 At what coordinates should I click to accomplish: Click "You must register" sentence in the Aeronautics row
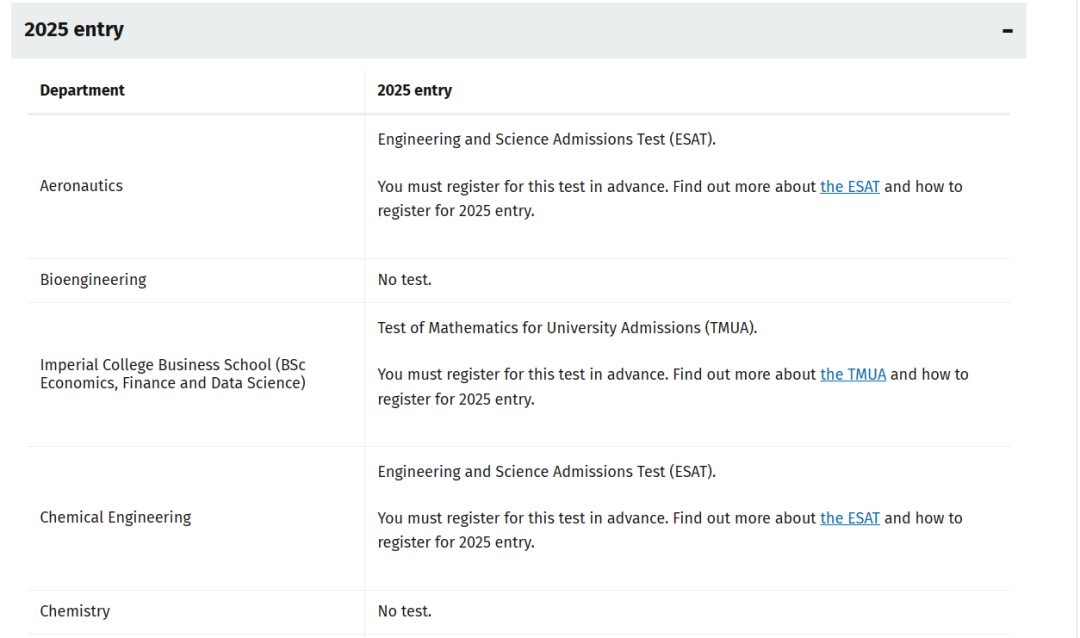[597, 186]
